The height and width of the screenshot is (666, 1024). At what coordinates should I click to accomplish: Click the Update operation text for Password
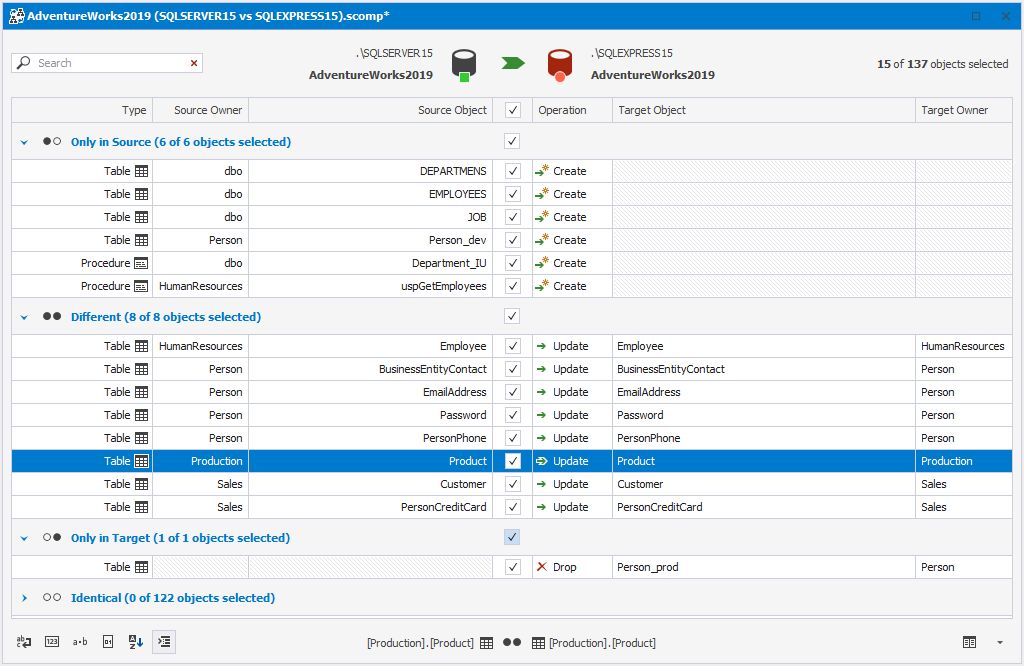click(571, 415)
